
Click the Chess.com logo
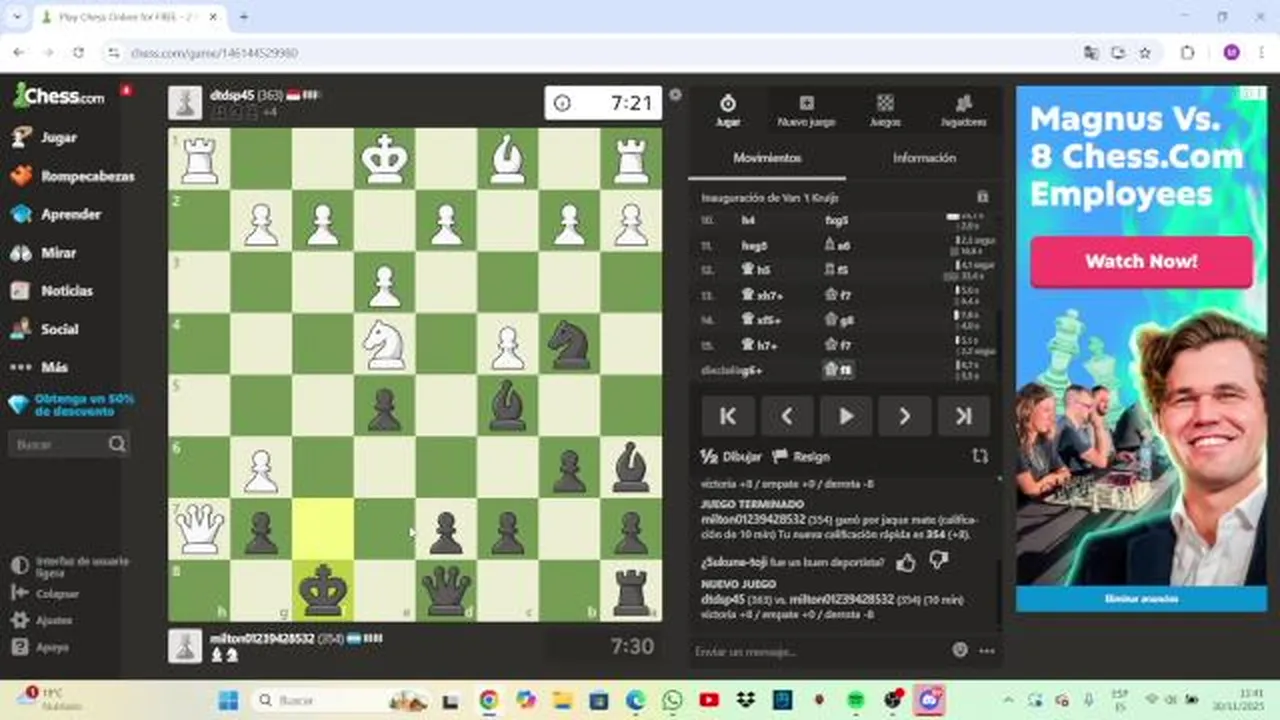point(59,96)
